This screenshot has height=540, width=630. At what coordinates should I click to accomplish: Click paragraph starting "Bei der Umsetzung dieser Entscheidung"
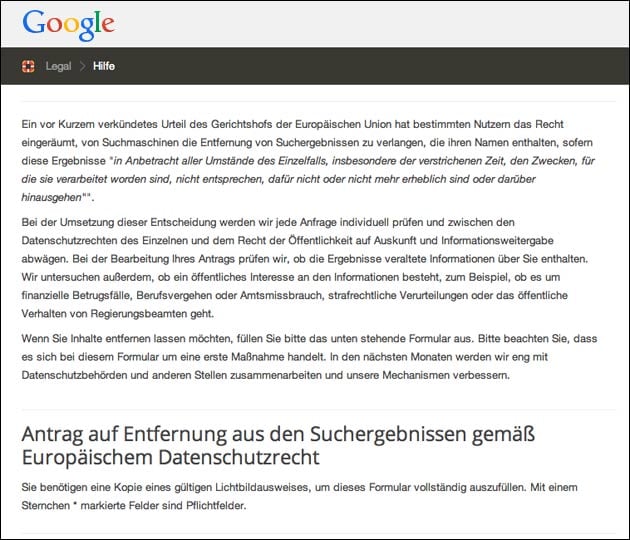coord(305,268)
